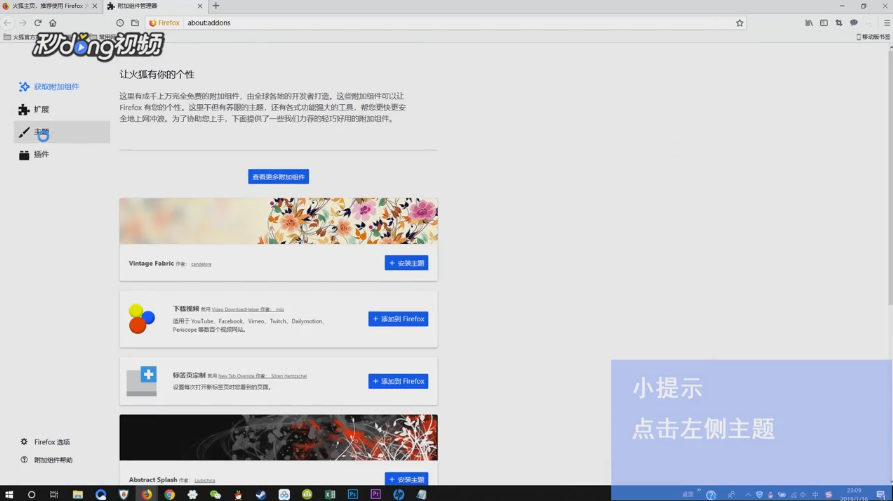Install the Vintage Fabric theme

tap(406, 263)
